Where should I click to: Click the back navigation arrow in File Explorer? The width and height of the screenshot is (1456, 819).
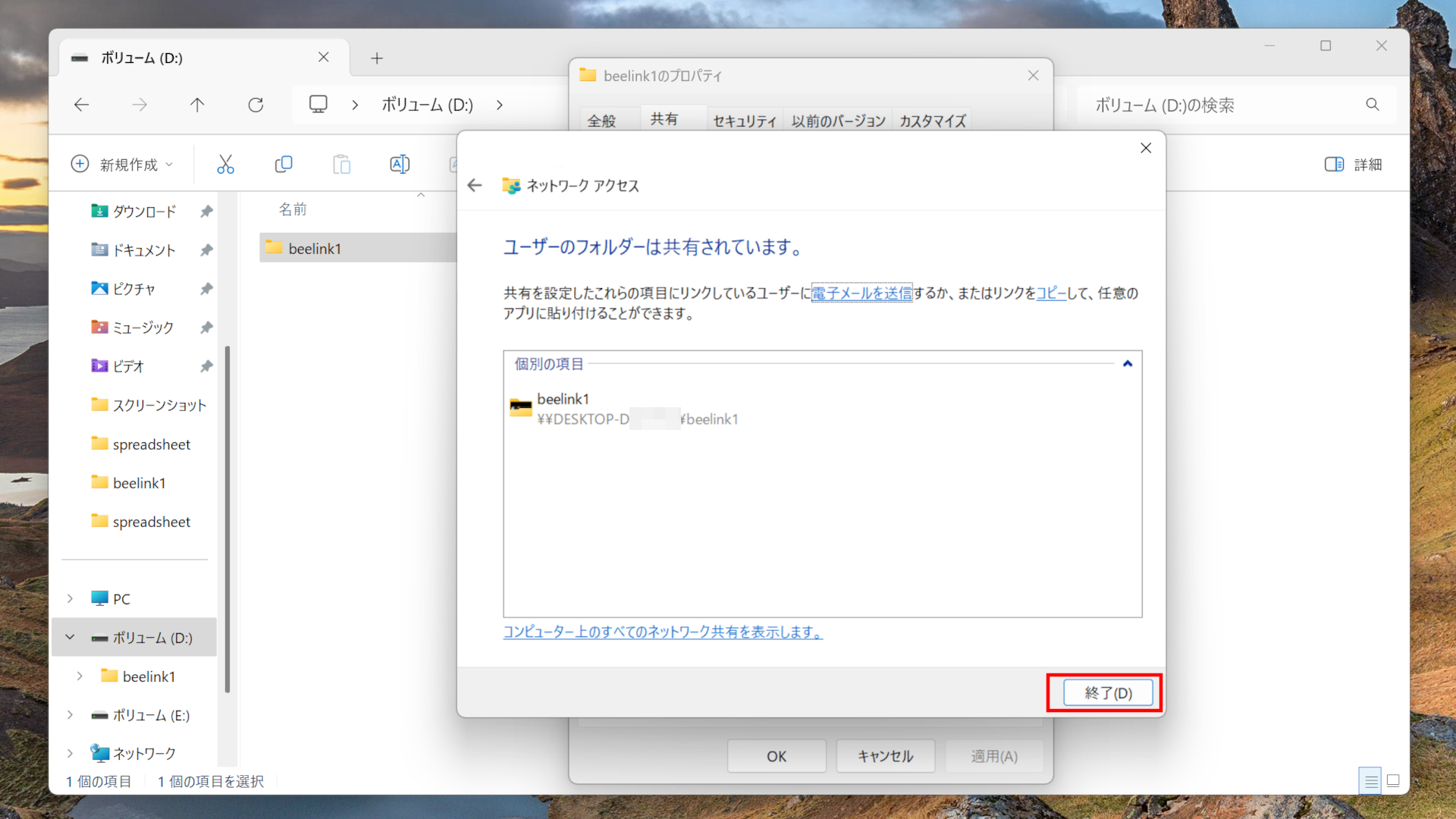81,105
